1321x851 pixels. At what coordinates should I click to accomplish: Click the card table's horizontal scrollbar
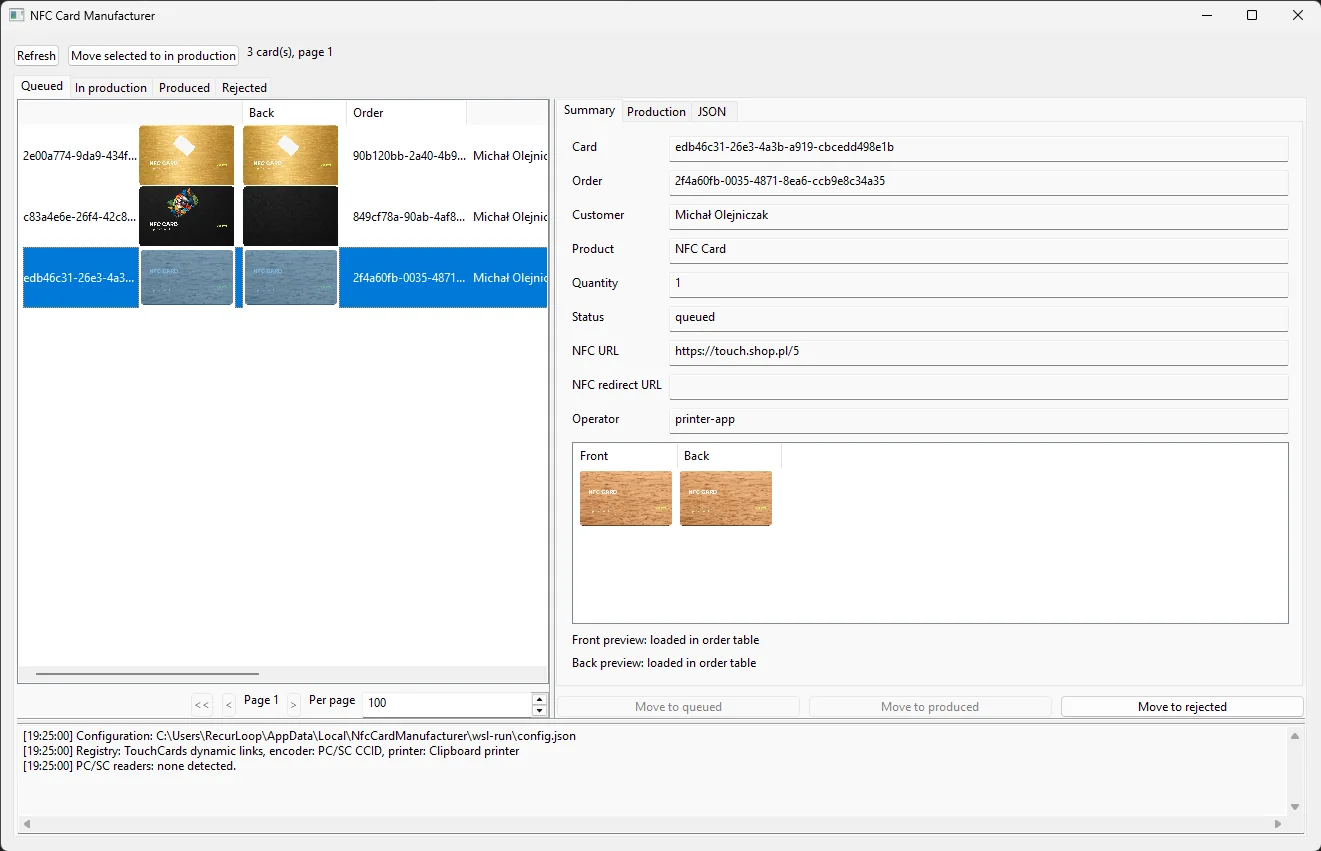pyautogui.click(x=147, y=674)
